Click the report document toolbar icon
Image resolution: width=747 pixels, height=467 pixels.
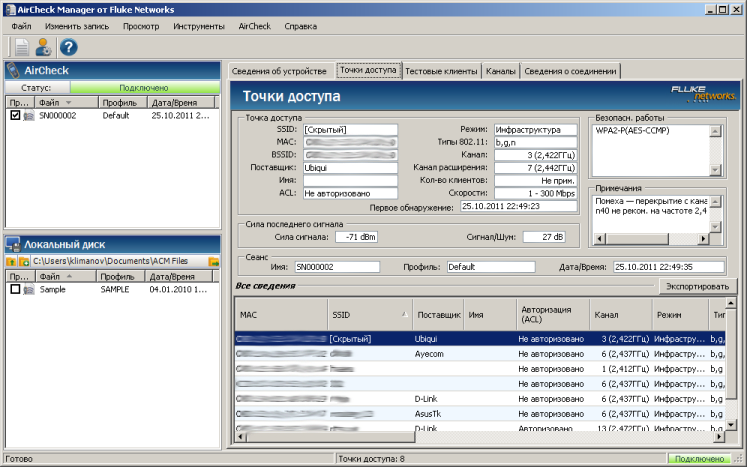tap(21, 47)
